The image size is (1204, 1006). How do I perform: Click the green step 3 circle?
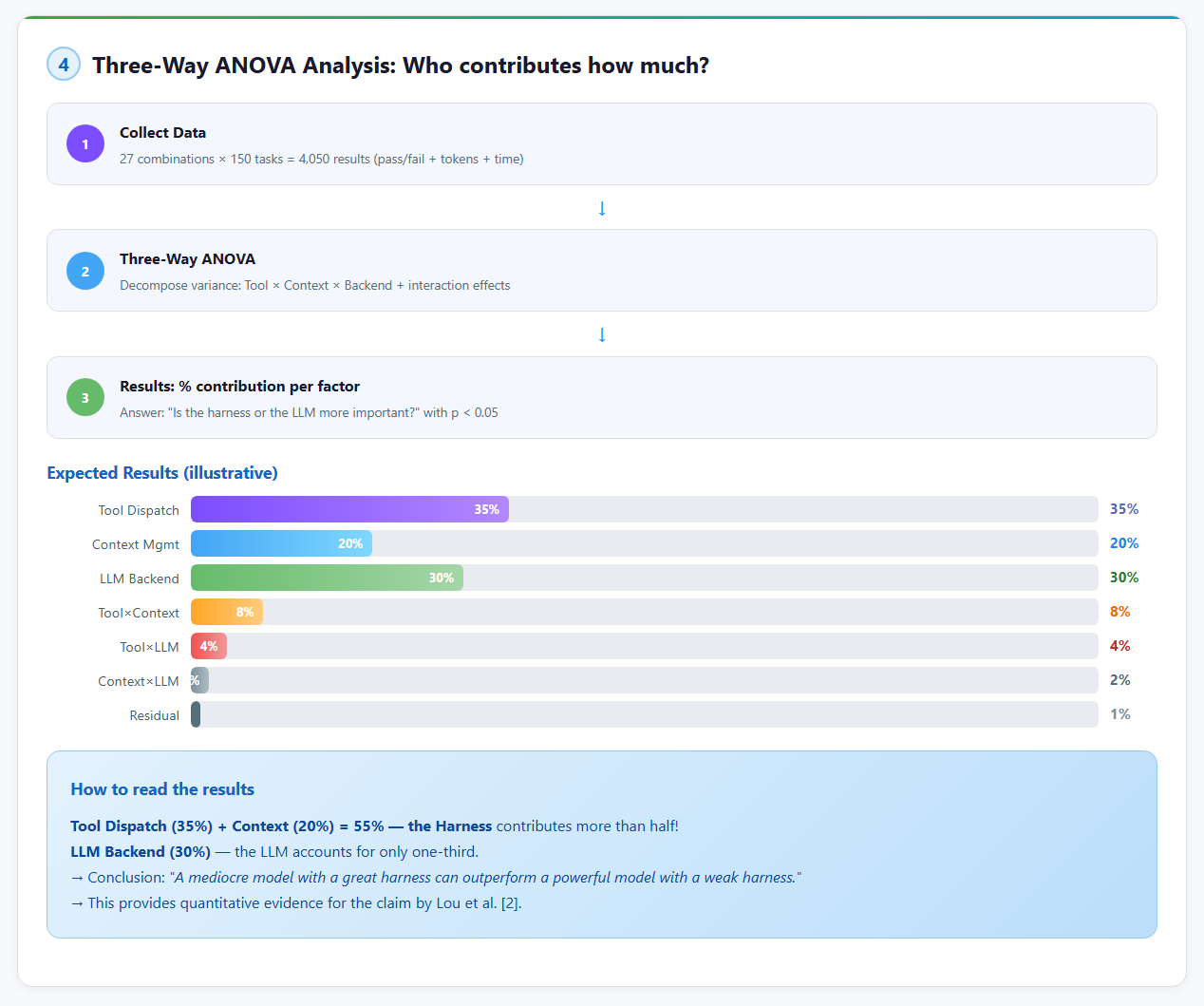coord(85,397)
